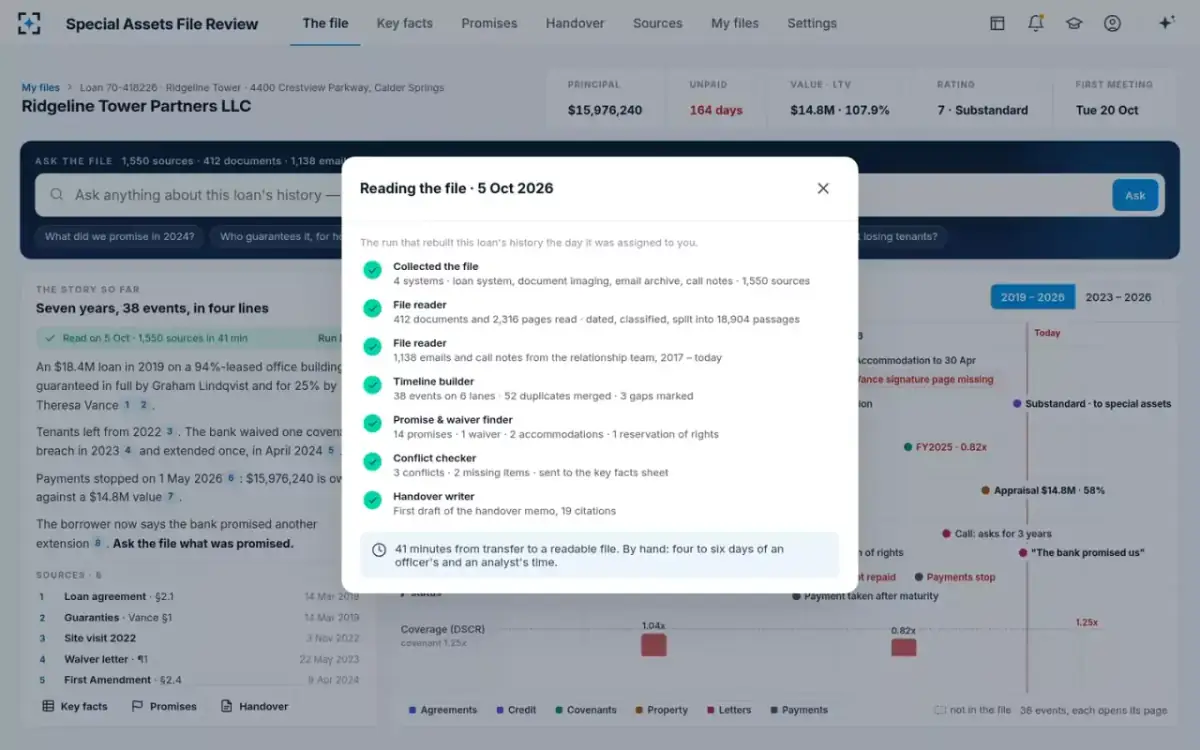
Task: Click the Credit legend entry
Action: click(516, 710)
